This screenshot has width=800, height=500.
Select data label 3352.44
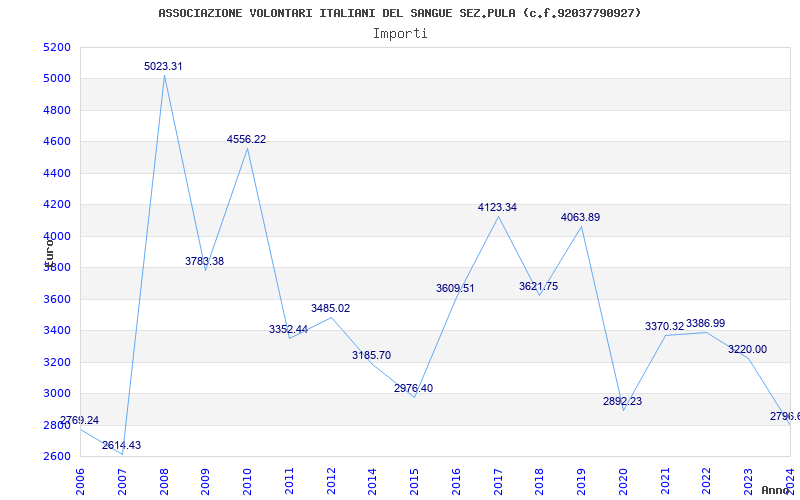pyautogui.click(x=288, y=330)
